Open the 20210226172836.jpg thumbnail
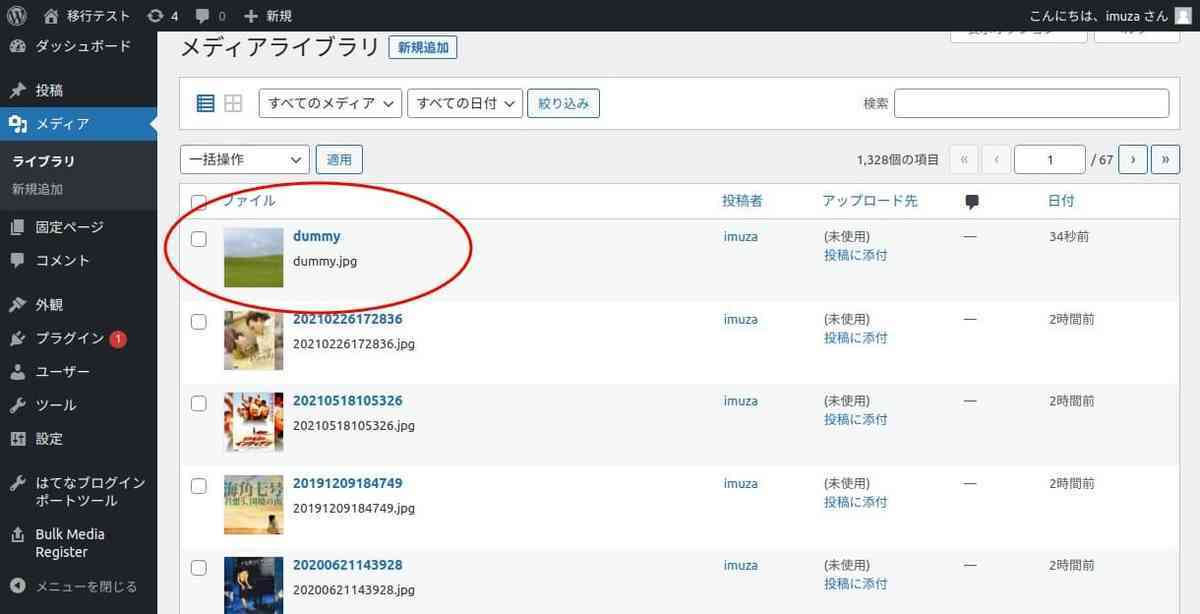 253,340
